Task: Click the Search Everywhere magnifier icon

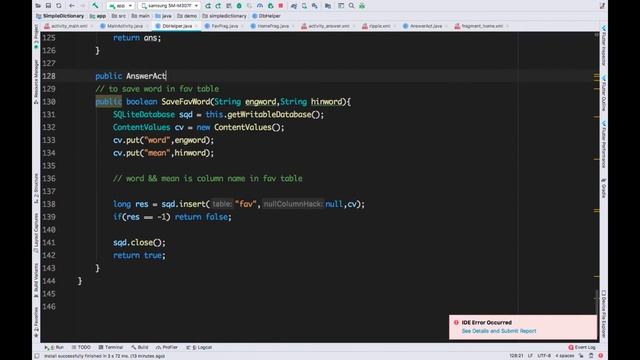Action: pos(351,6)
